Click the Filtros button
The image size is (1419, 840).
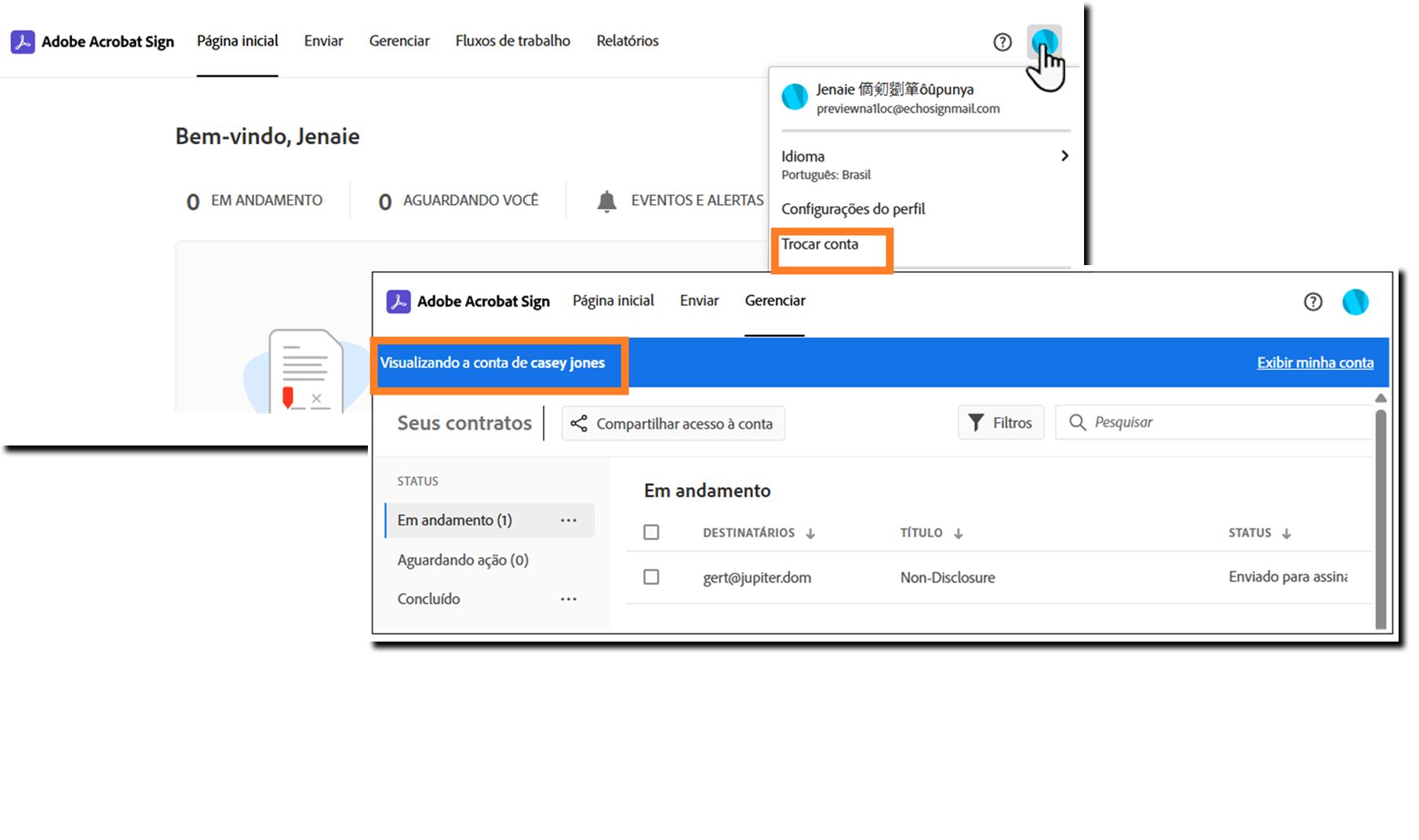click(1001, 423)
